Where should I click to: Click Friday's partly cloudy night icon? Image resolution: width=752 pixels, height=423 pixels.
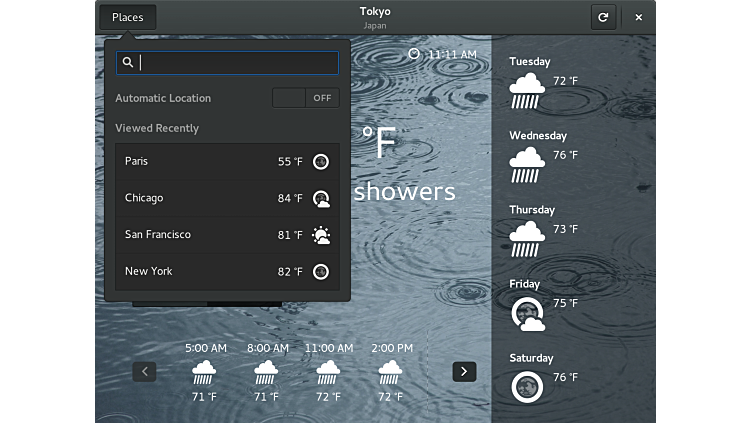click(527, 313)
